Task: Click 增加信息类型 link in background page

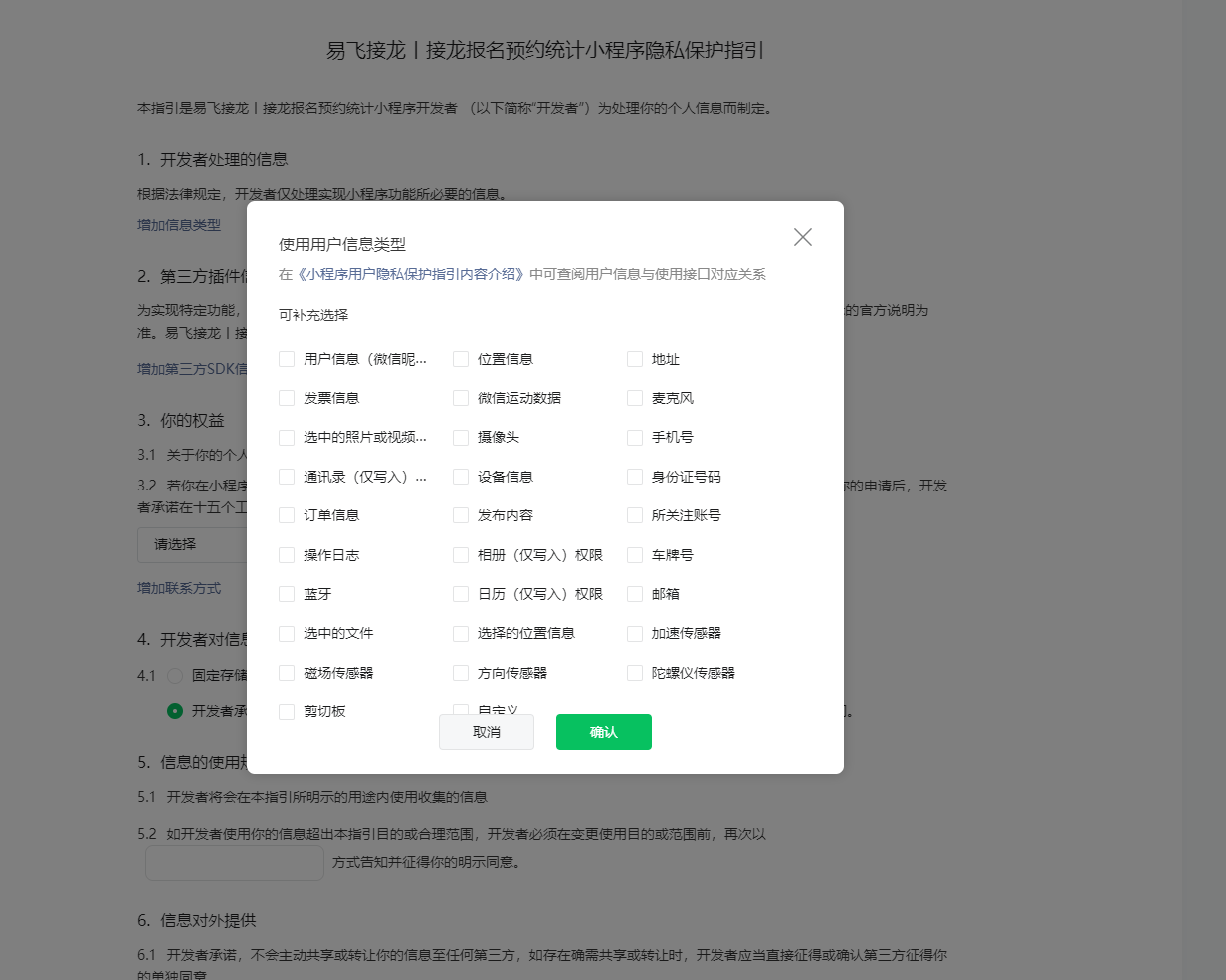Action: [179, 225]
